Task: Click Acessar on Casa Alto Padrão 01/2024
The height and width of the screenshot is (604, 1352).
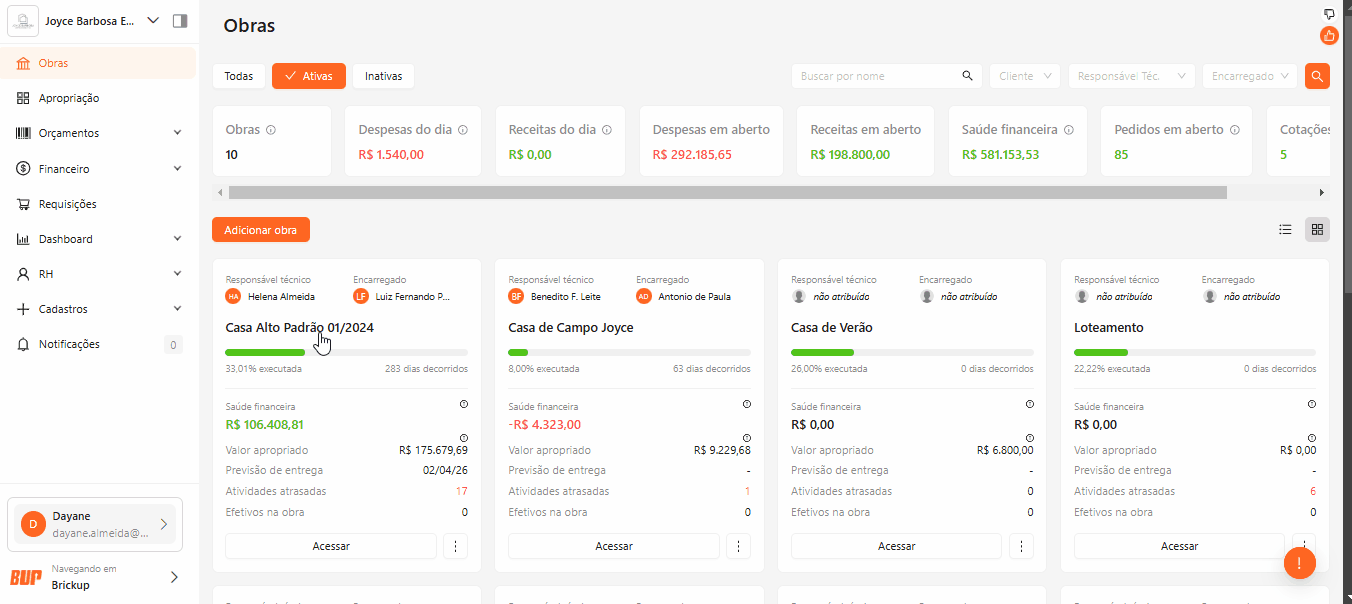Action: [x=331, y=546]
